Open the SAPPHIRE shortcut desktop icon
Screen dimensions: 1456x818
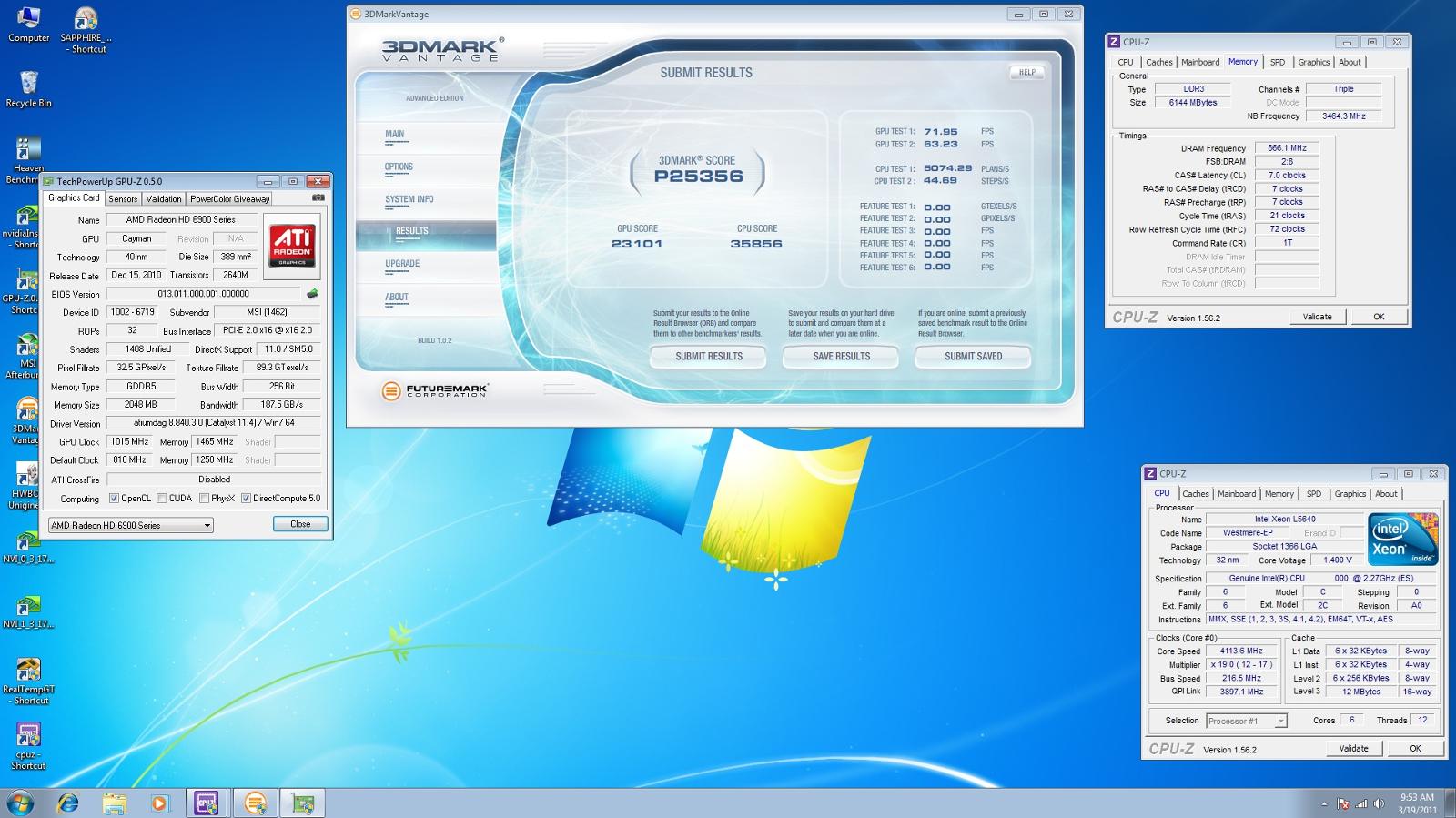tap(86, 30)
